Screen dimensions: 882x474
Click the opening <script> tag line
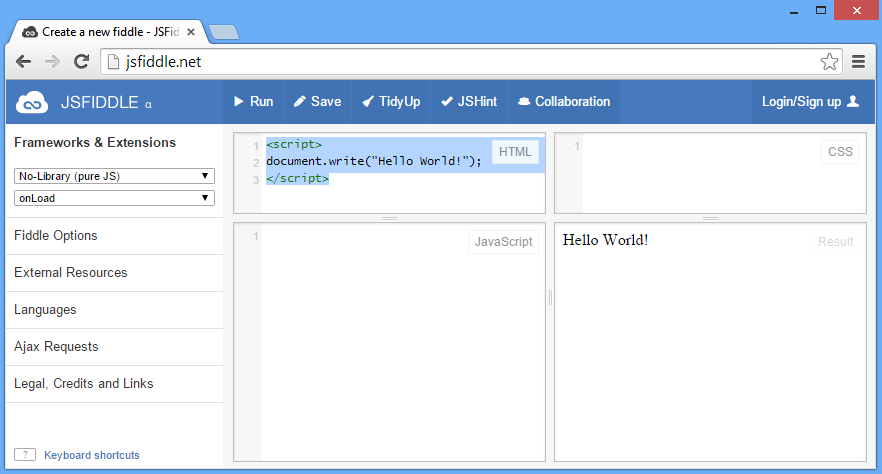294,145
